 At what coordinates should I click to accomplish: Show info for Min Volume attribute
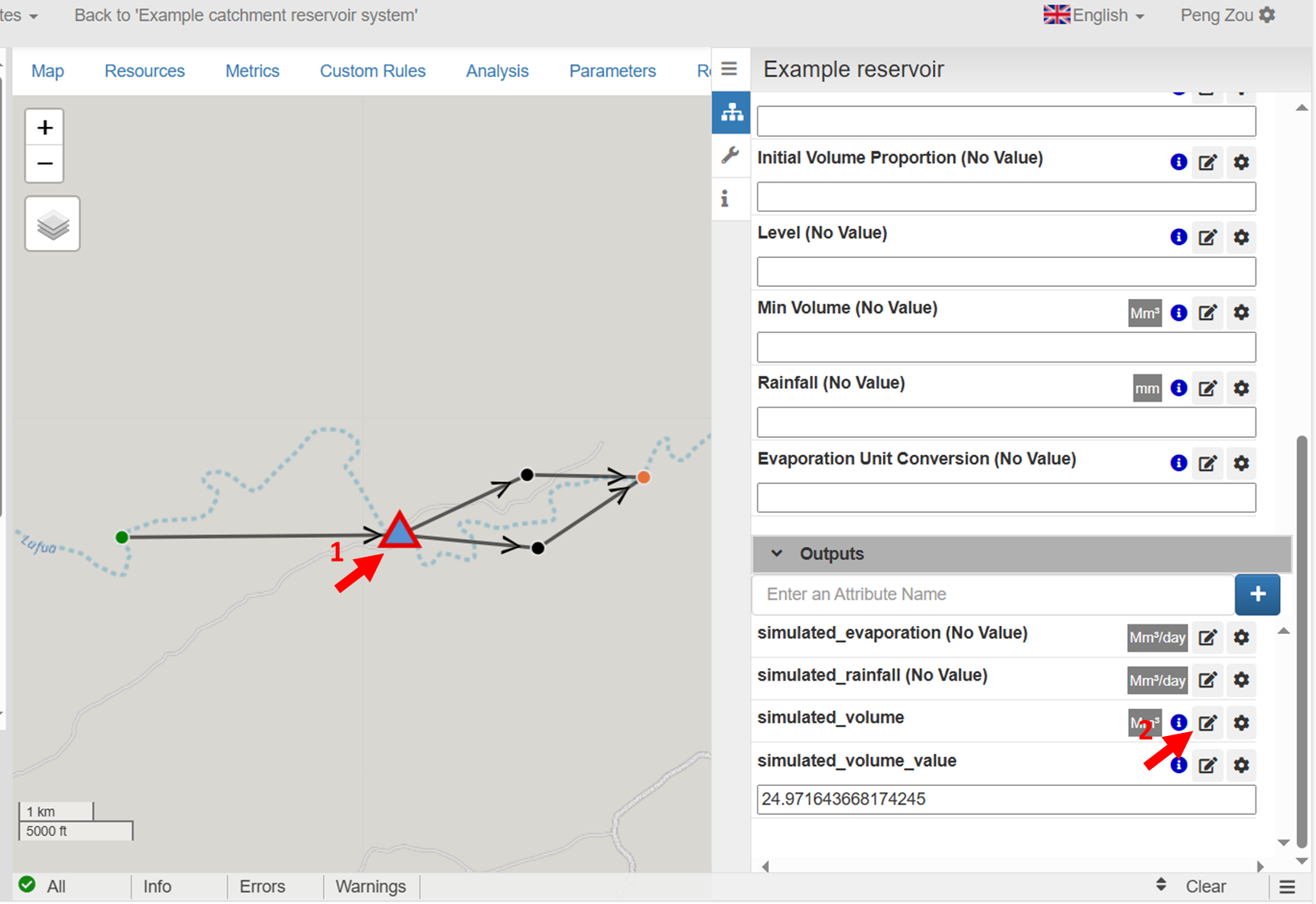[x=1179, y=313]
